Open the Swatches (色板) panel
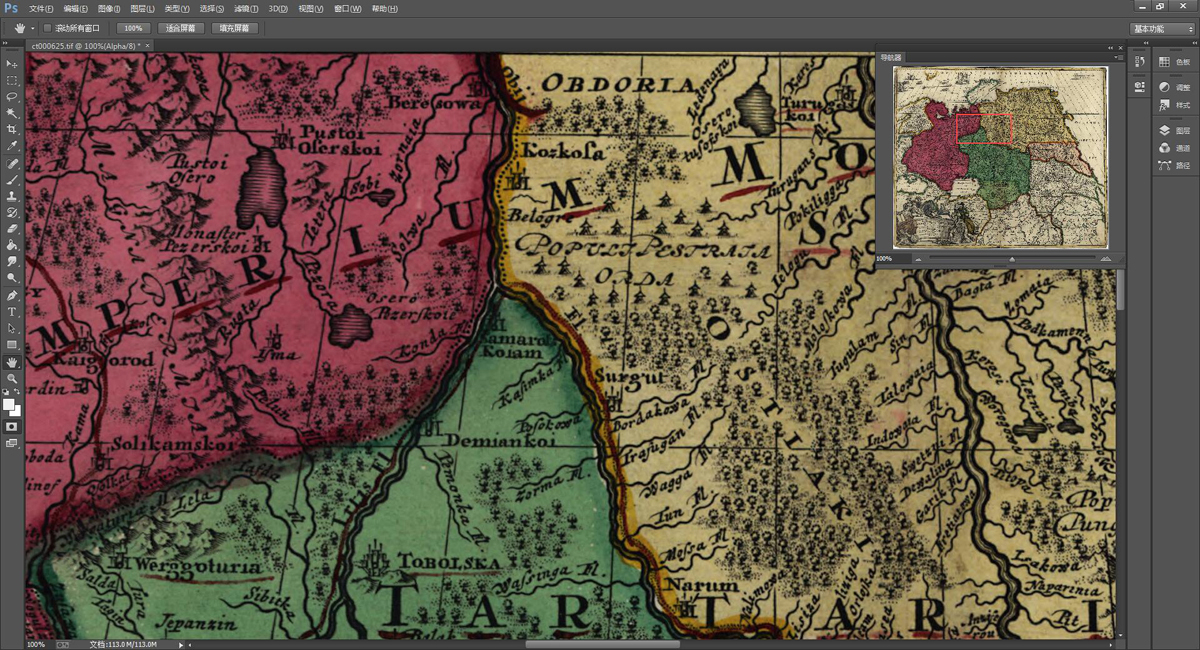The height and width of the screenshot is (650, 1200). pos(1175,62)
